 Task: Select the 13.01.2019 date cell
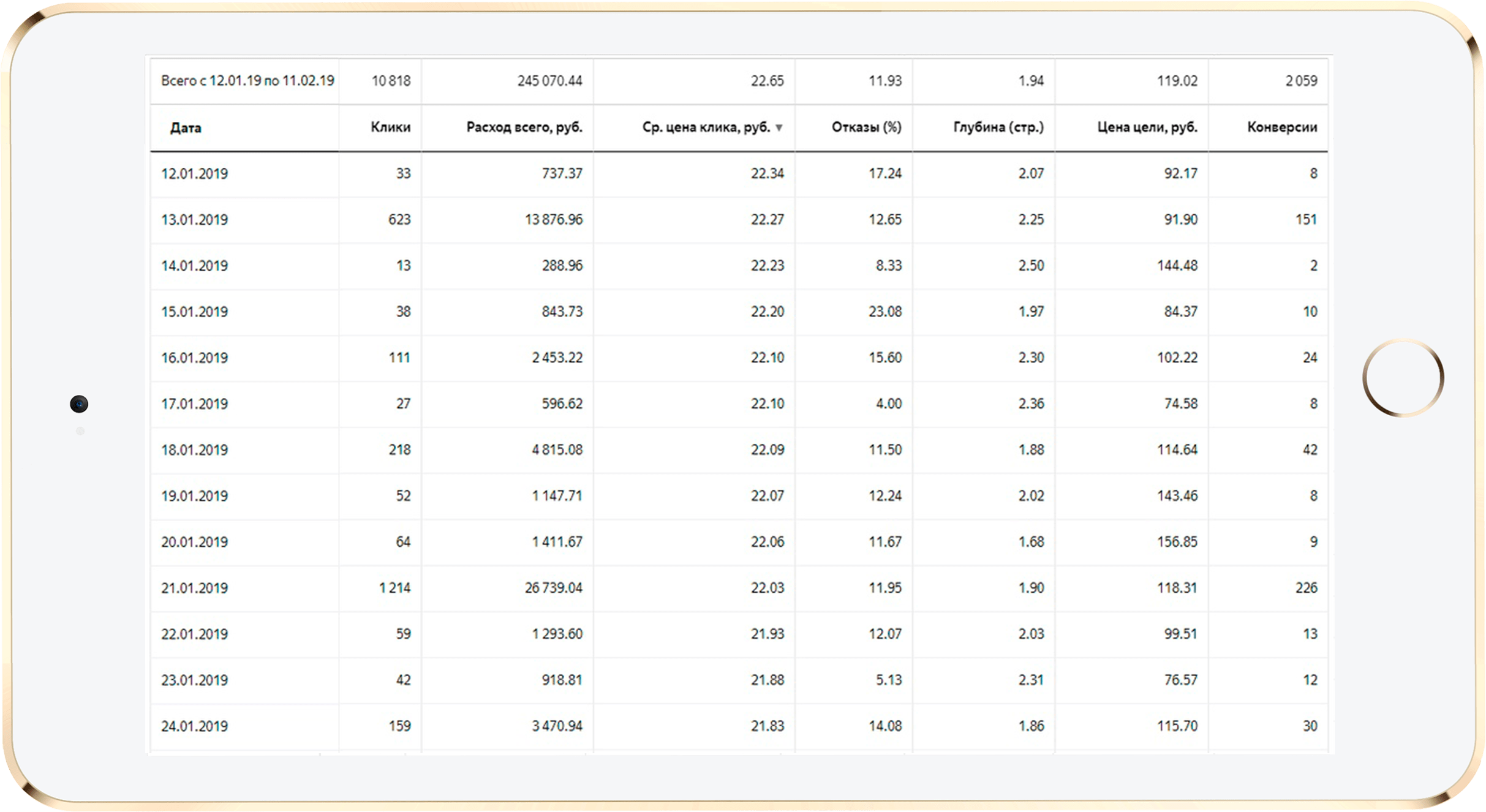click(194, 220)
